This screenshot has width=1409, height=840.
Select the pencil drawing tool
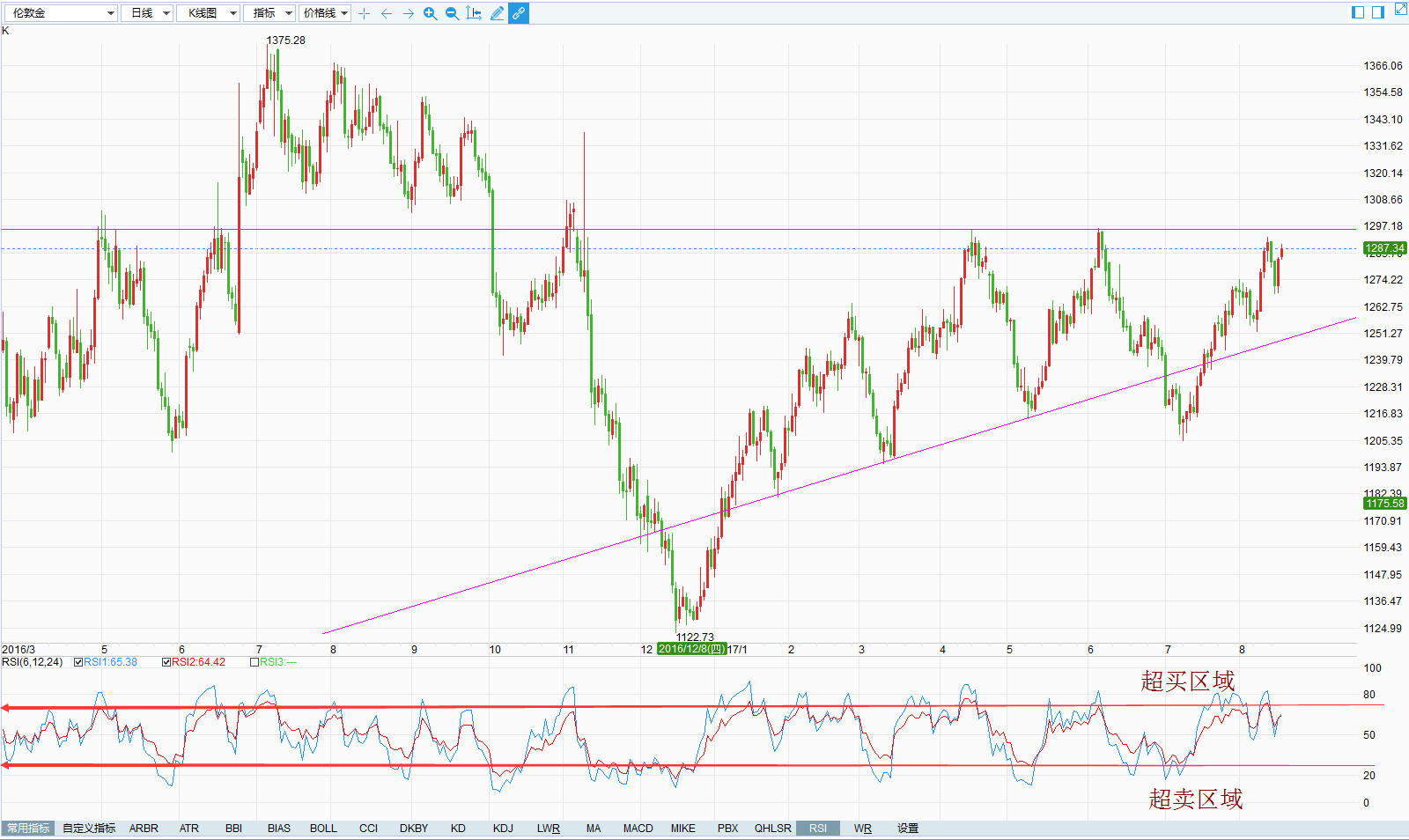click(x=497, y=13)
